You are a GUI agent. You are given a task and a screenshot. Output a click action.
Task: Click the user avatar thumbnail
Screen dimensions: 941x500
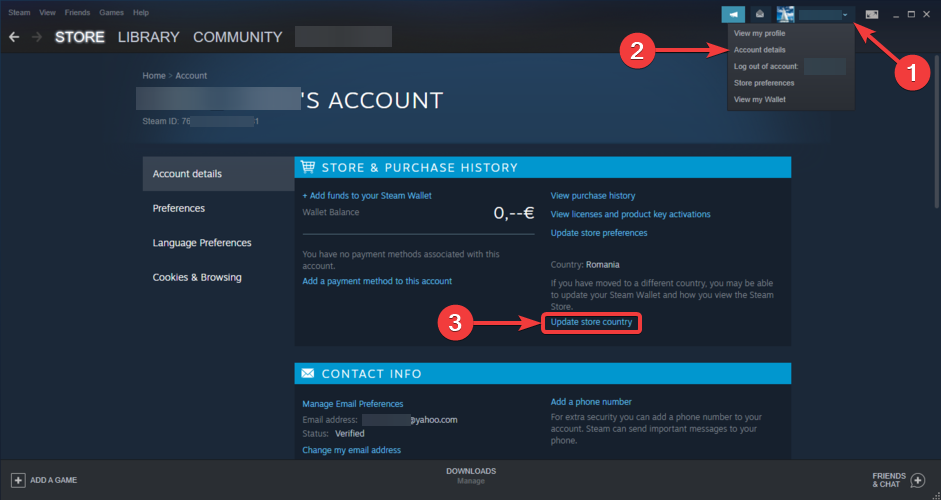point(785,14)
